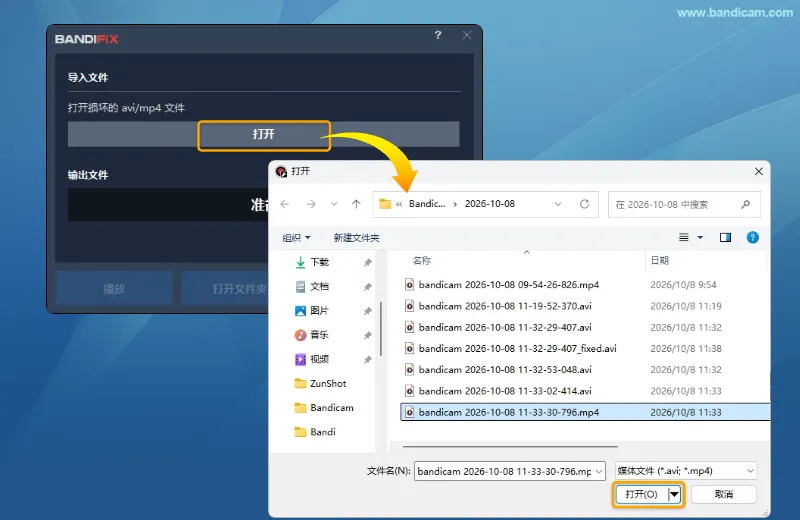Close the 打开 file dialog

(x=759, y=171)
